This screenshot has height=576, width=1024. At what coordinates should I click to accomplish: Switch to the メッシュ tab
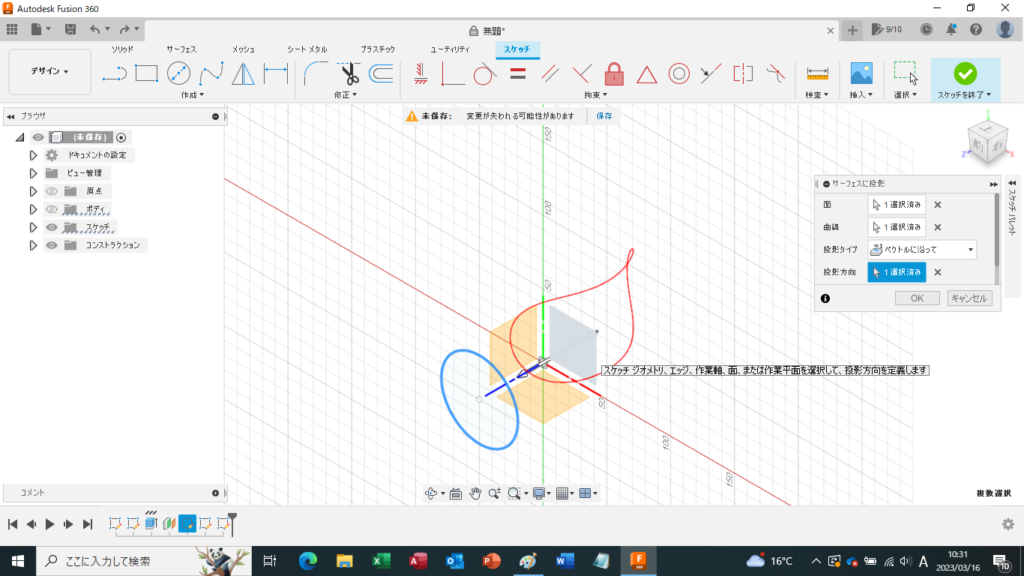pos(243,49)
